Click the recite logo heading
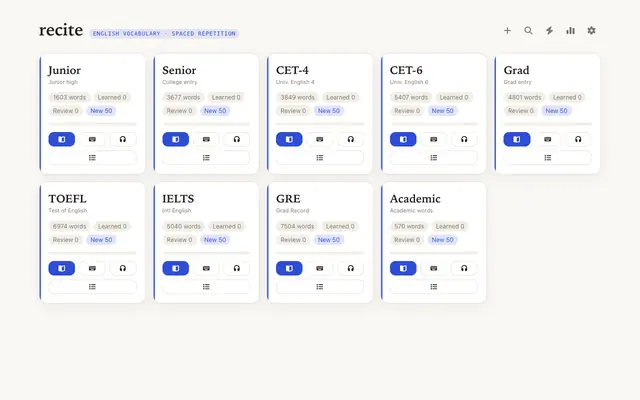 (61, 30)
